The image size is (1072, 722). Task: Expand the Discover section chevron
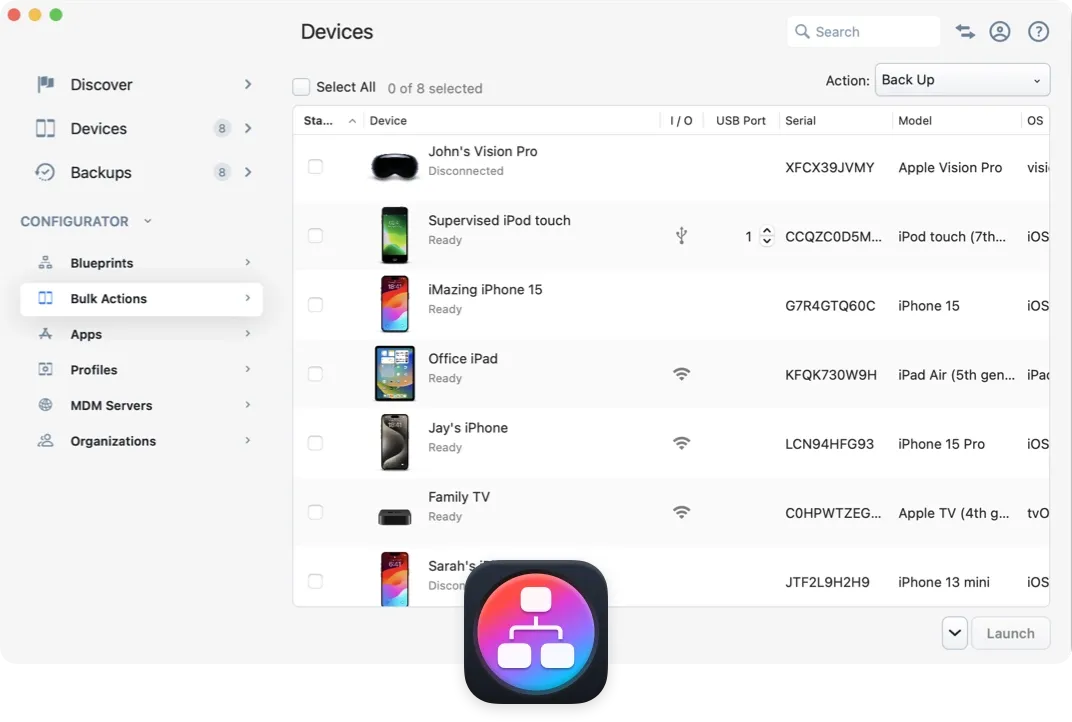248,85
